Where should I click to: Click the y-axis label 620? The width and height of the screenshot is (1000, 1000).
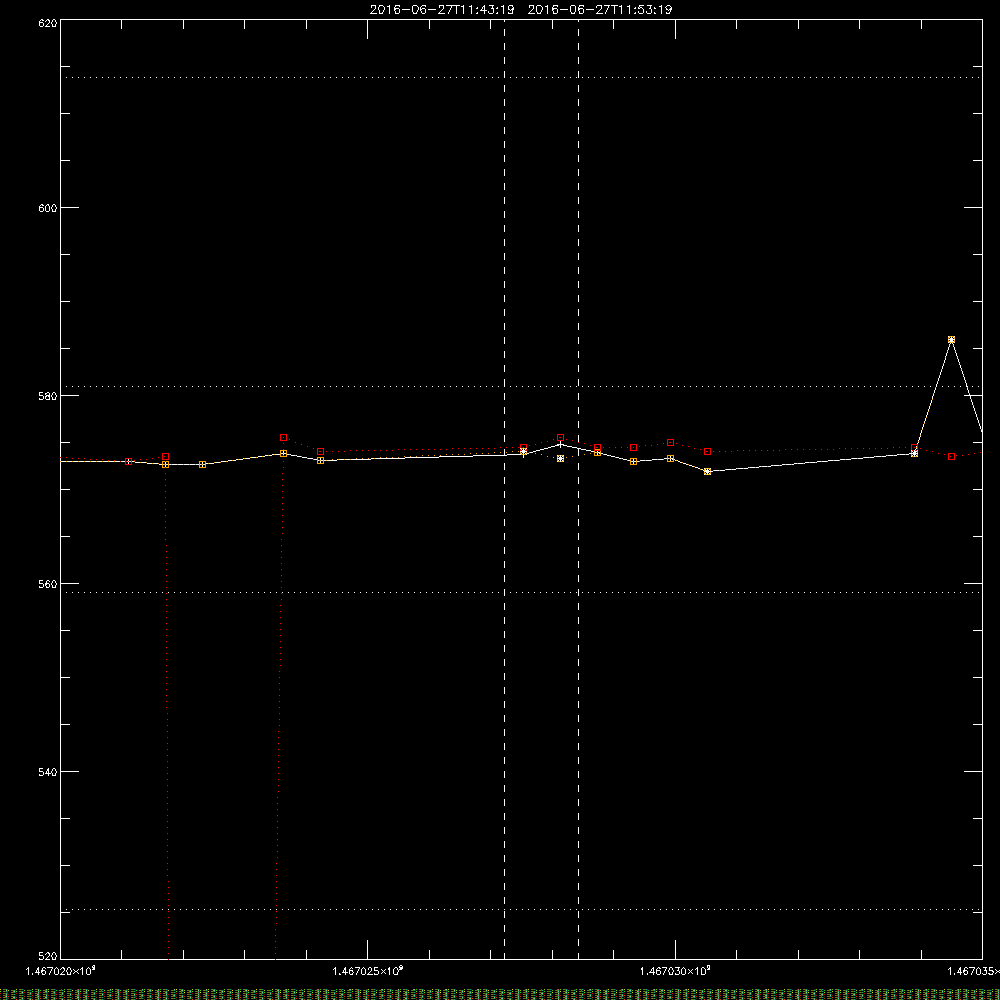[48, 23]
